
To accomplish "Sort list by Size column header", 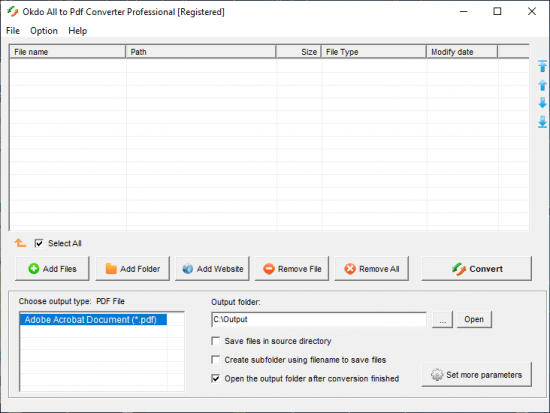I will [299, 52].
